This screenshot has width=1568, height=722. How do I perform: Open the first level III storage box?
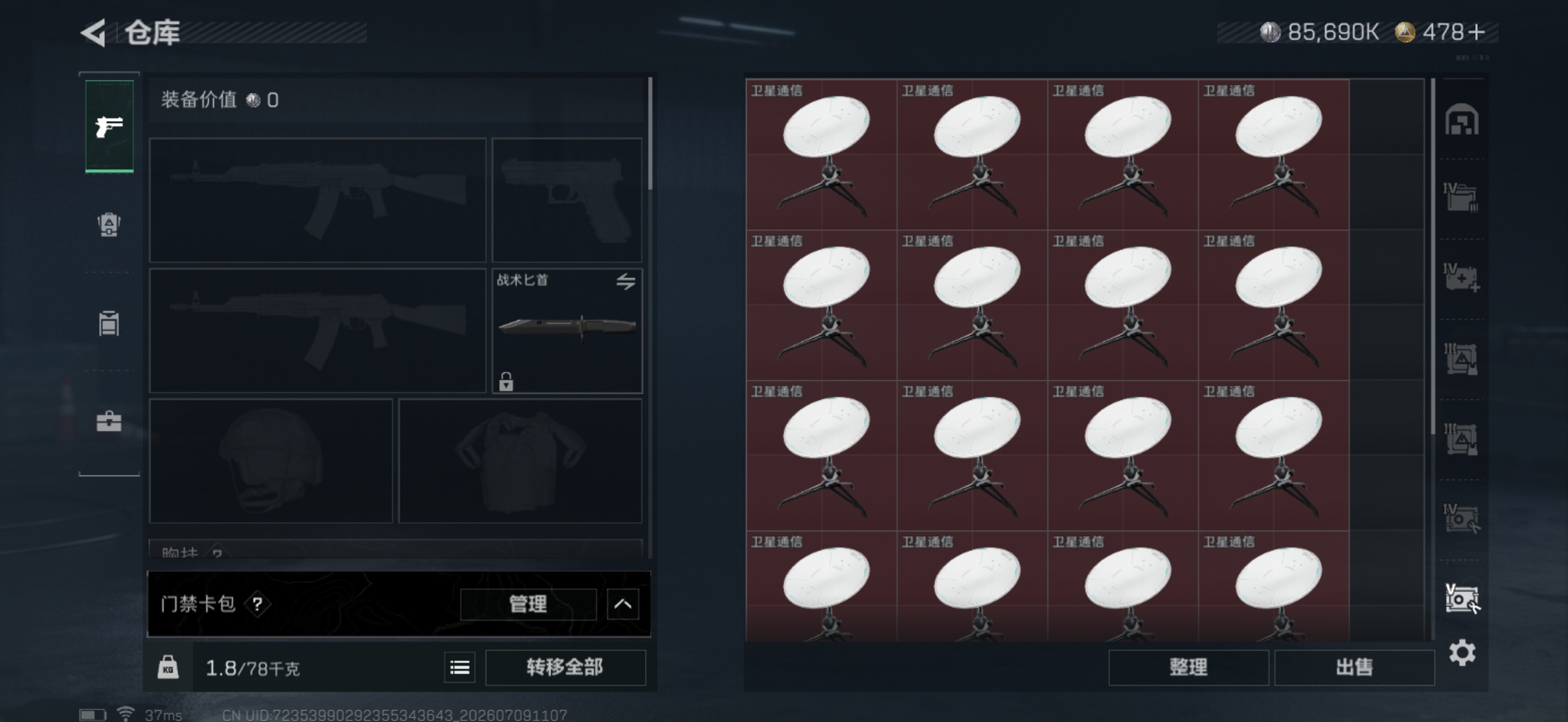pyautogui.click(x=1462, y=359)
